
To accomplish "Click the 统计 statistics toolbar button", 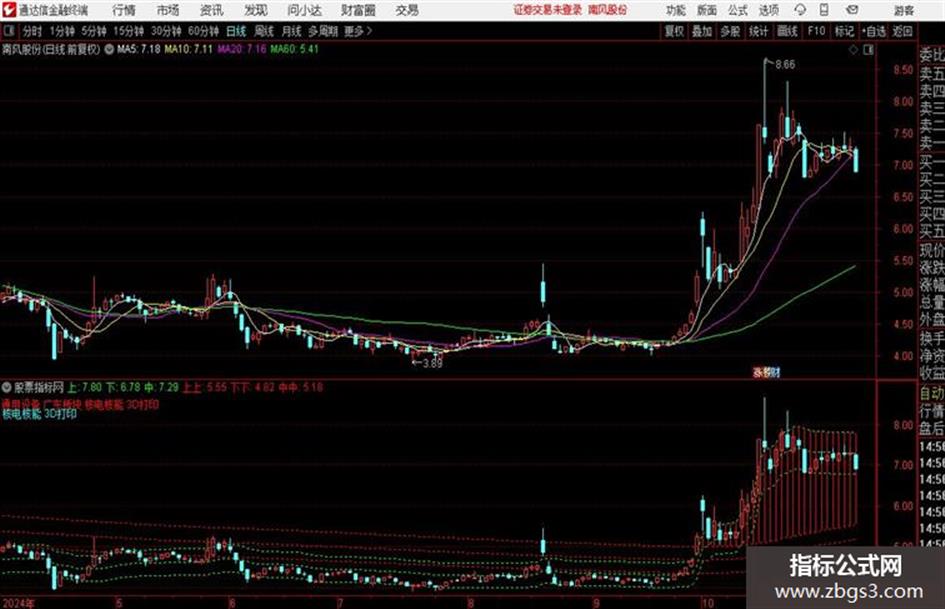I will tap(758, 31).
